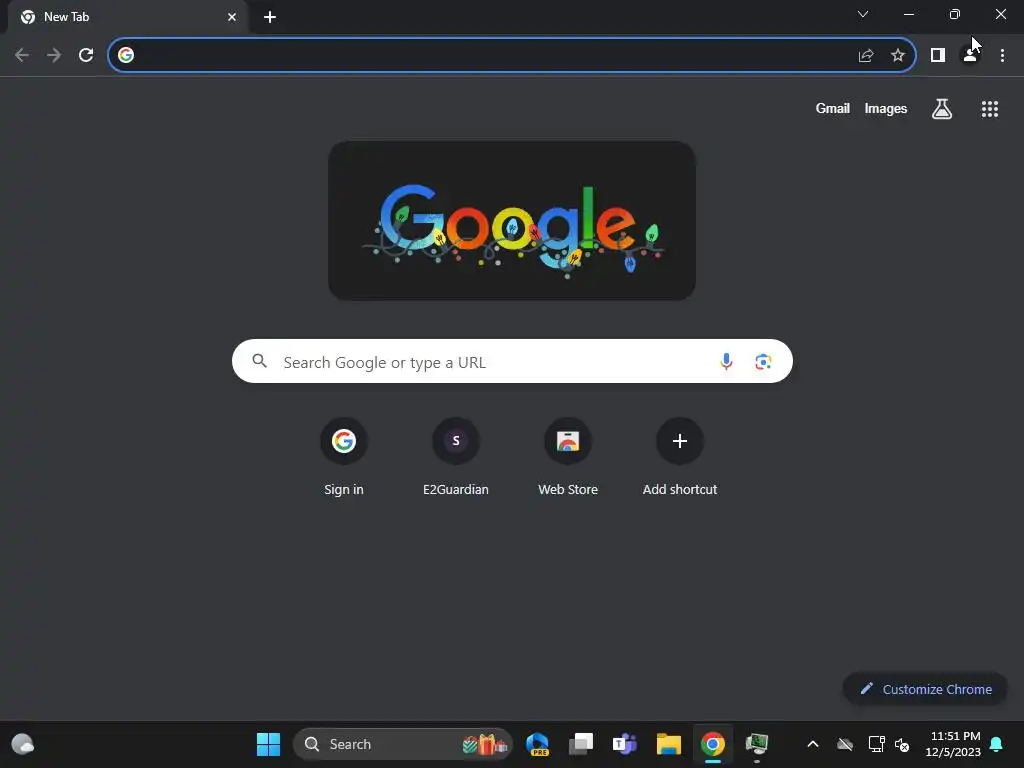
Task: Click the taskbar Search box
Action: tap(403, 744)
